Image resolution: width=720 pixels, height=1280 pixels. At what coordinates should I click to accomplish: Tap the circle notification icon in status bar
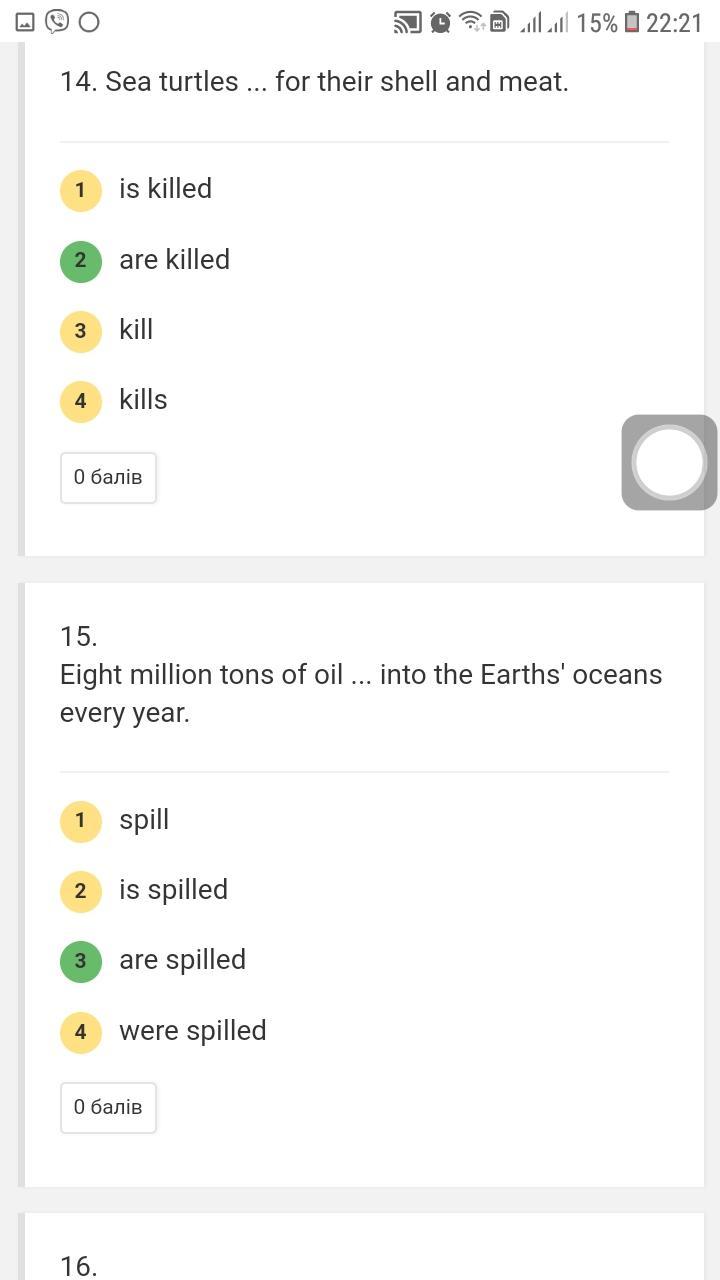pos(89,22)
